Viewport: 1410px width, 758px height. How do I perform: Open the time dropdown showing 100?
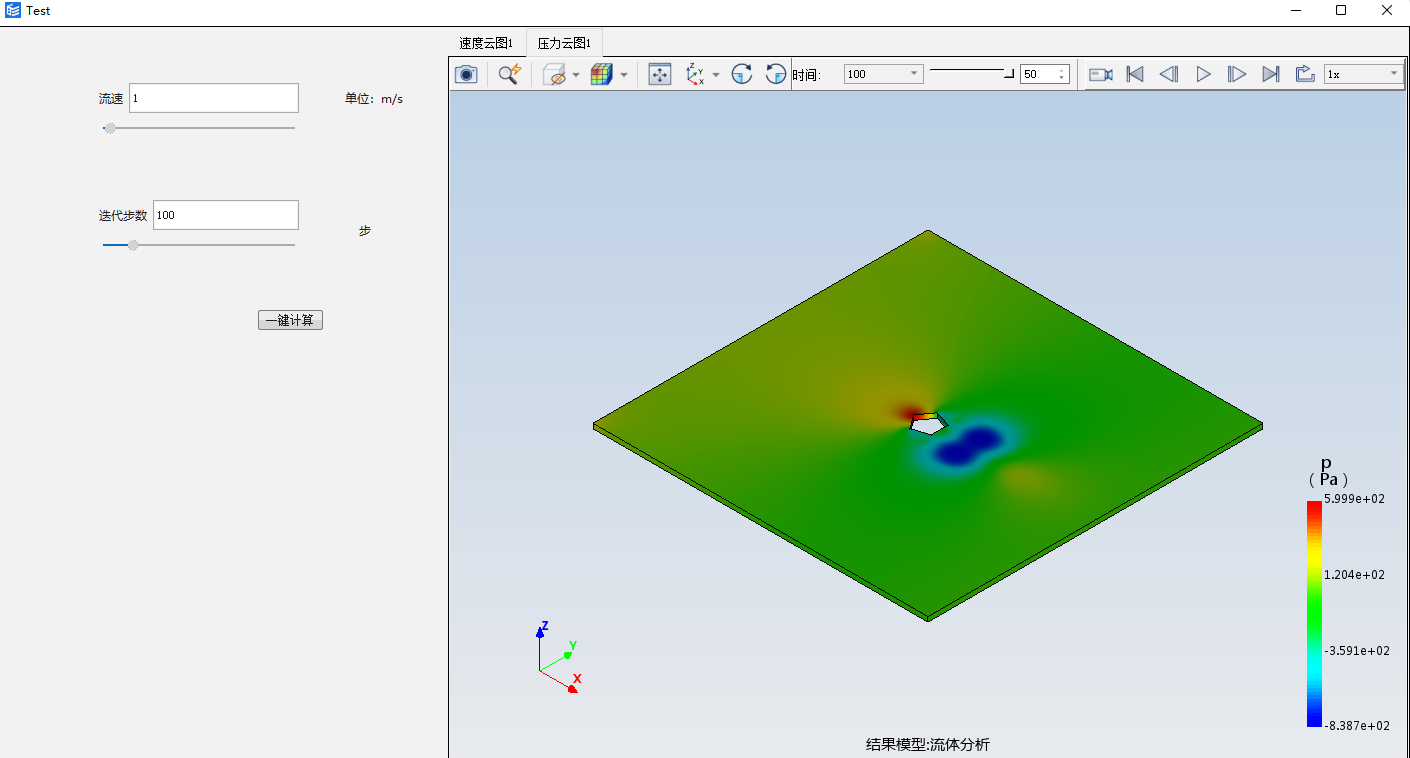[x=883, y=74]
